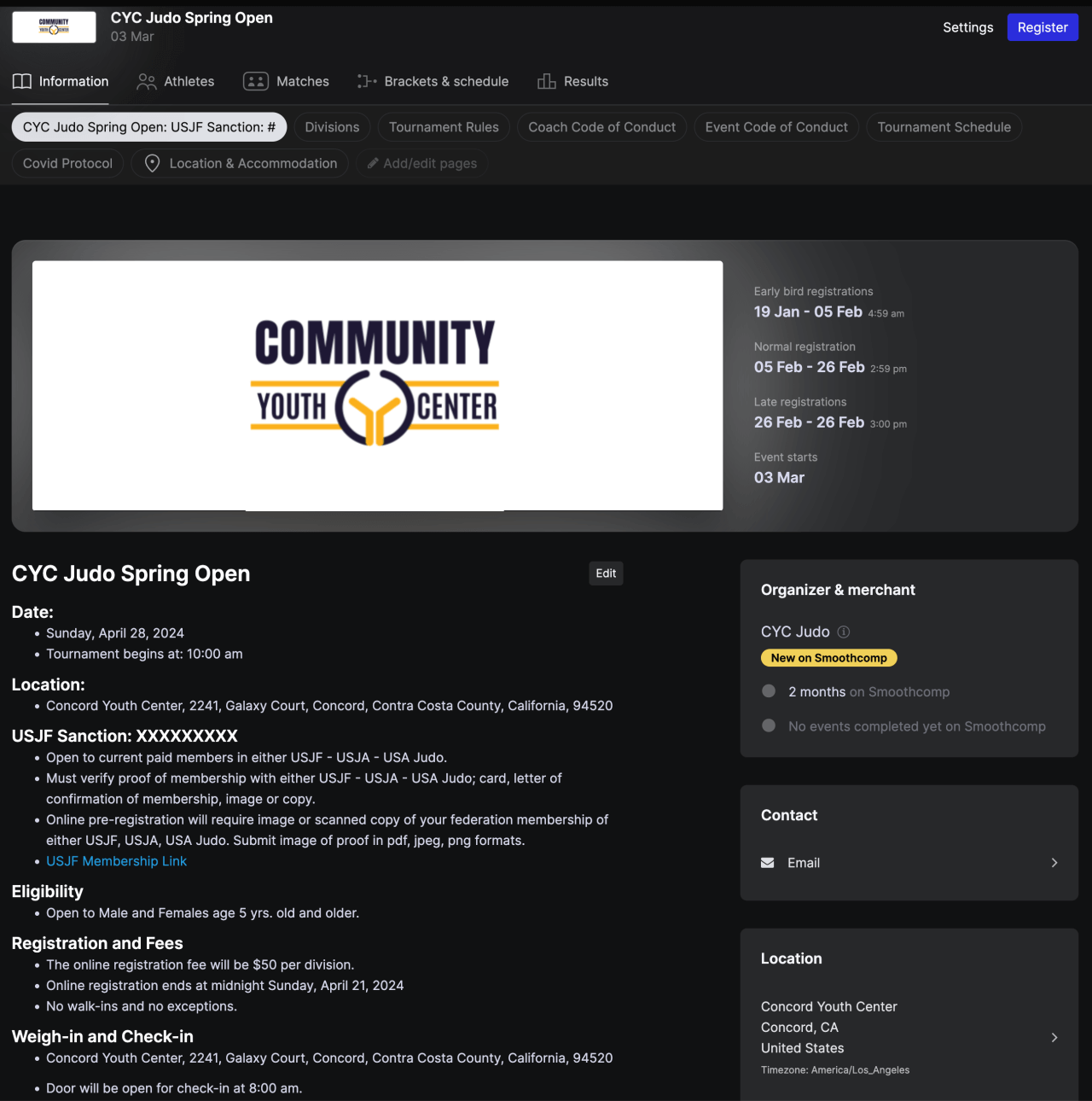The image size is (1092, 1101).
Task: Click 'Door will be open for check-in' line
Action: [174, 1088]
